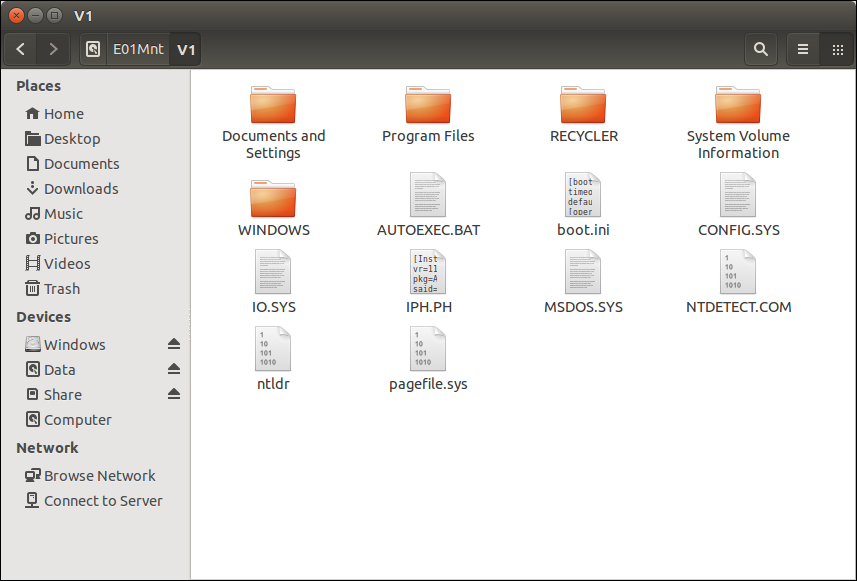The width and height of the screenshot is (857, 581).
Task: Go back using the left arrow button
Action: pyautogui.click(x=21, y=49)
